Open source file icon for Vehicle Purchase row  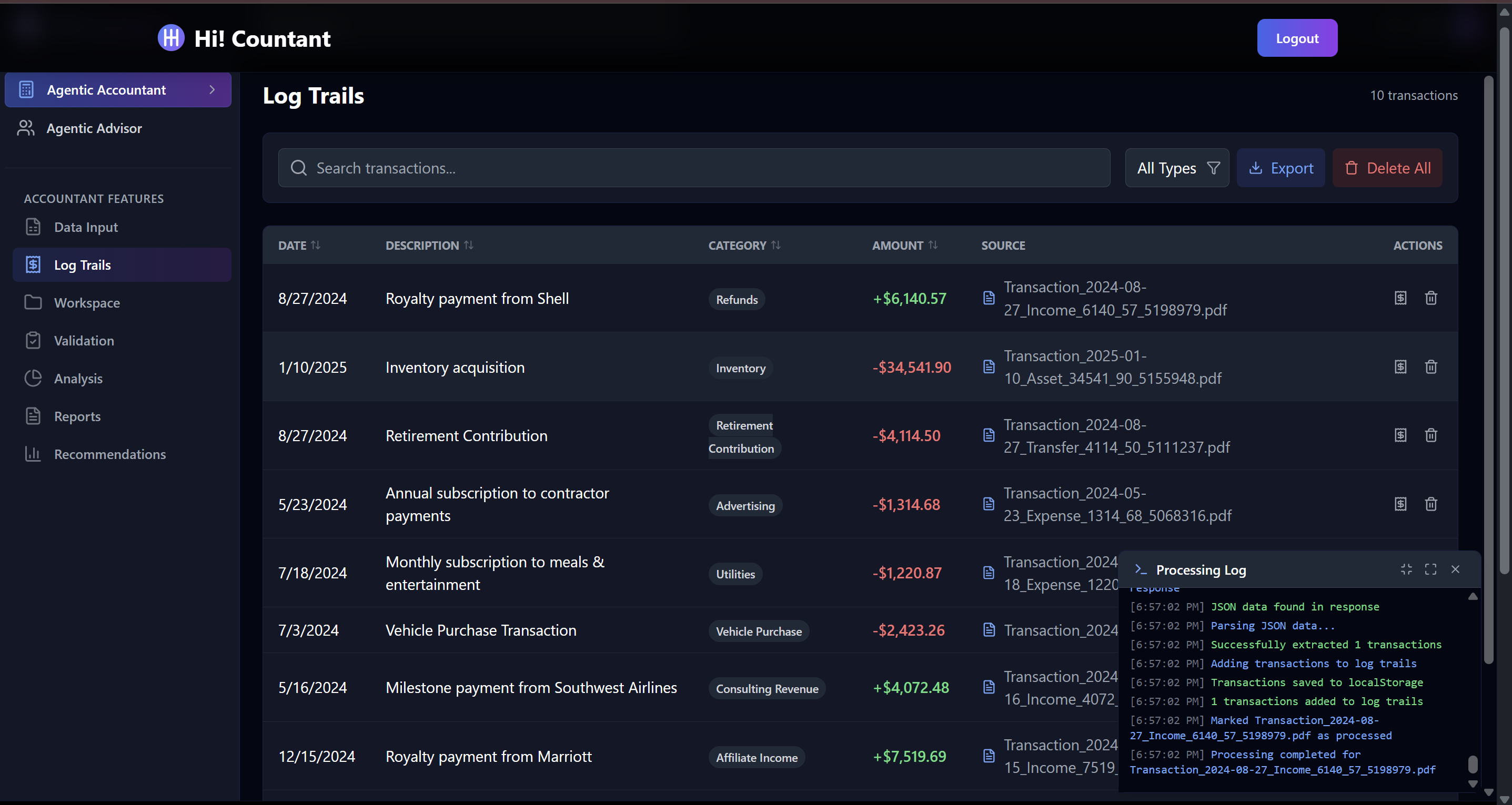pyautogui.click(x=989, y=630)
